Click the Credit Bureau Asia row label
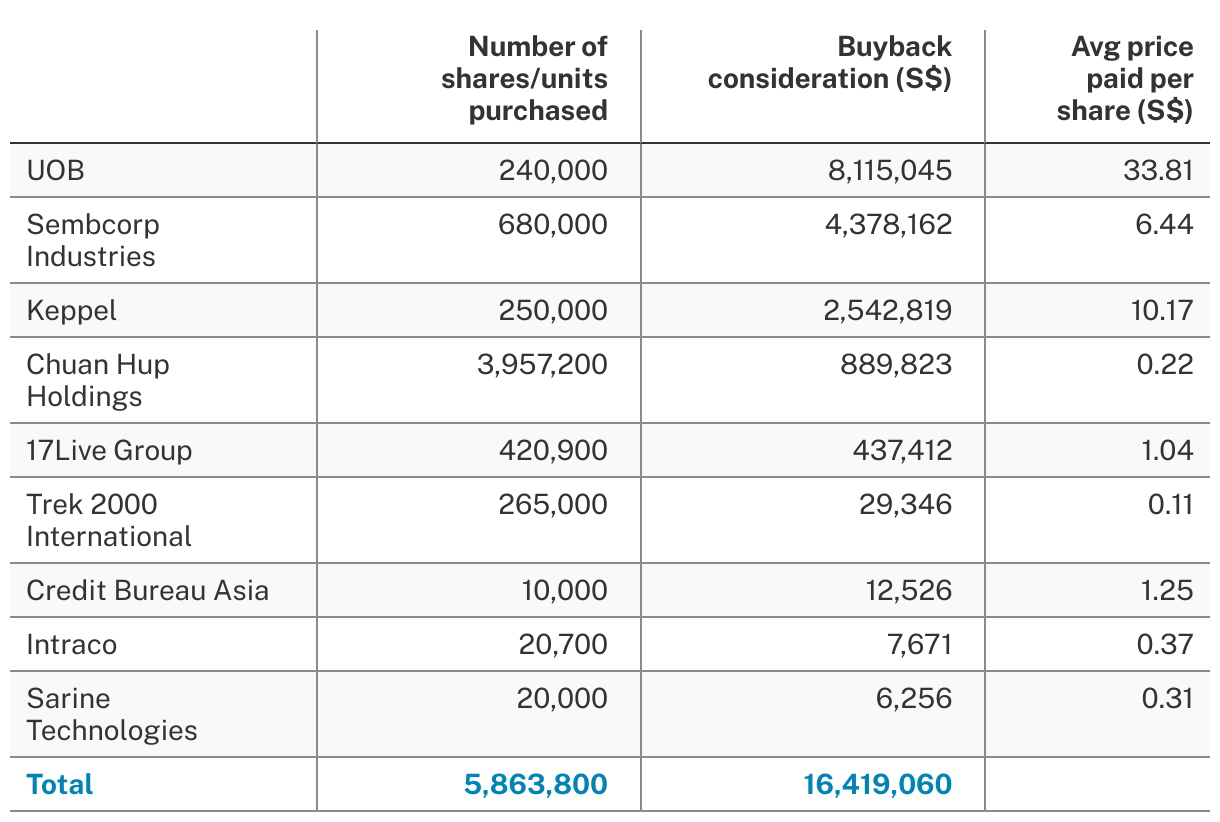Viewport: 1220px width, 822px height. (x=147, y=590)
